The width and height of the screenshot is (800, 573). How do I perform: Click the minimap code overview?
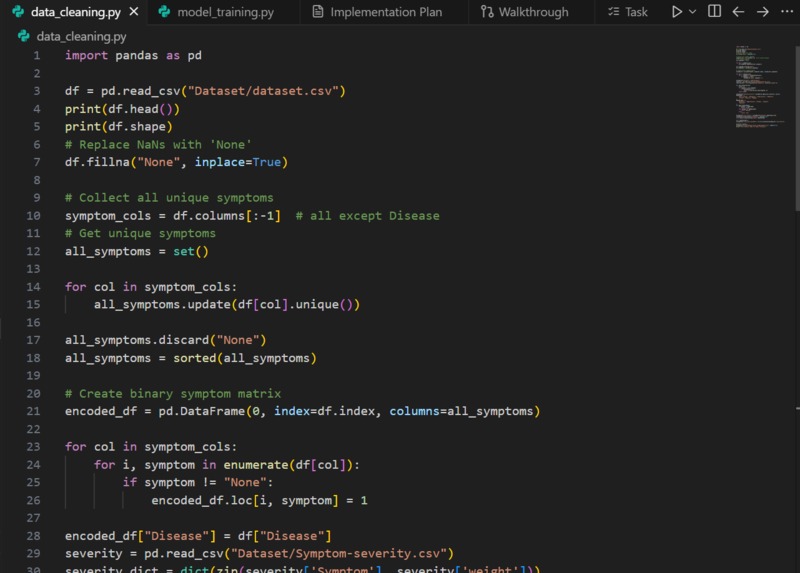click(760, 86)
